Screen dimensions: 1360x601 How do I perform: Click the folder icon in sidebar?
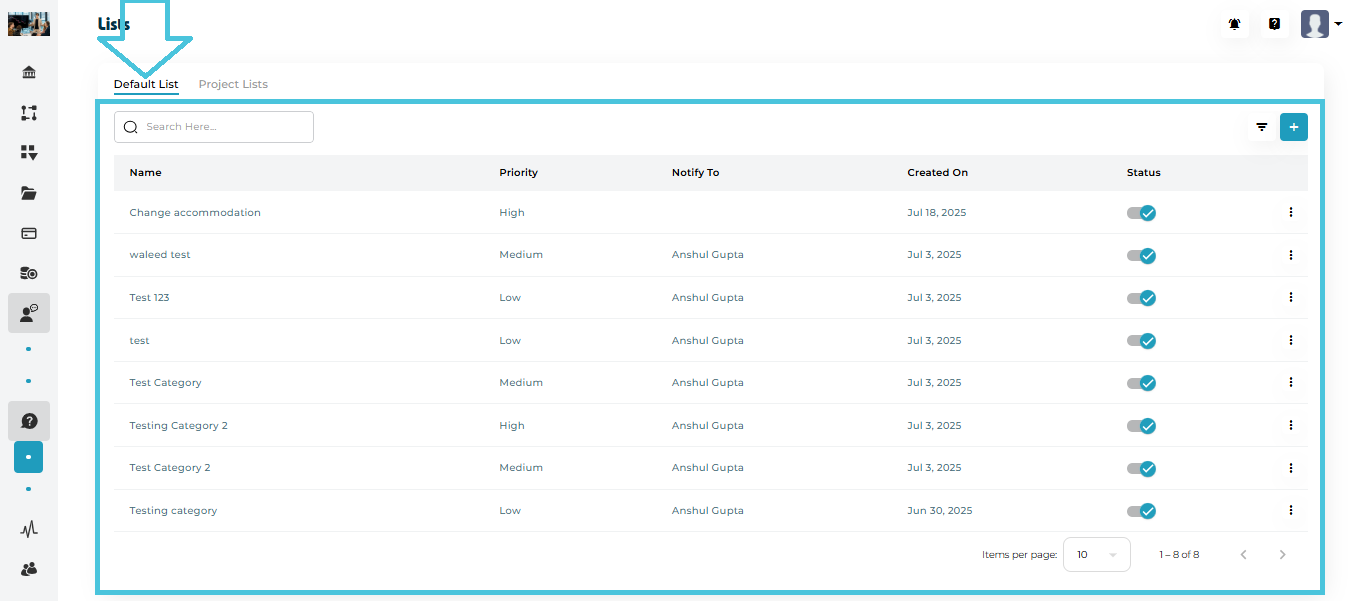click(x=29, y=193)
